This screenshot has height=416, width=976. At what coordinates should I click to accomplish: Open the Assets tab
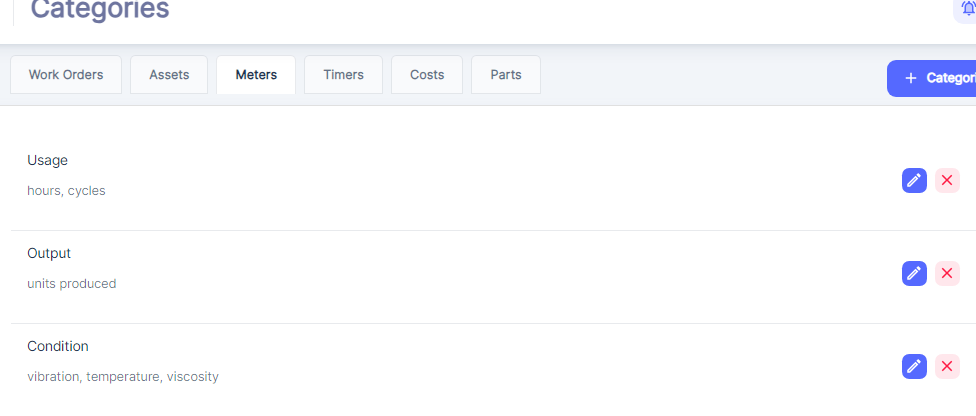[169, 75]
